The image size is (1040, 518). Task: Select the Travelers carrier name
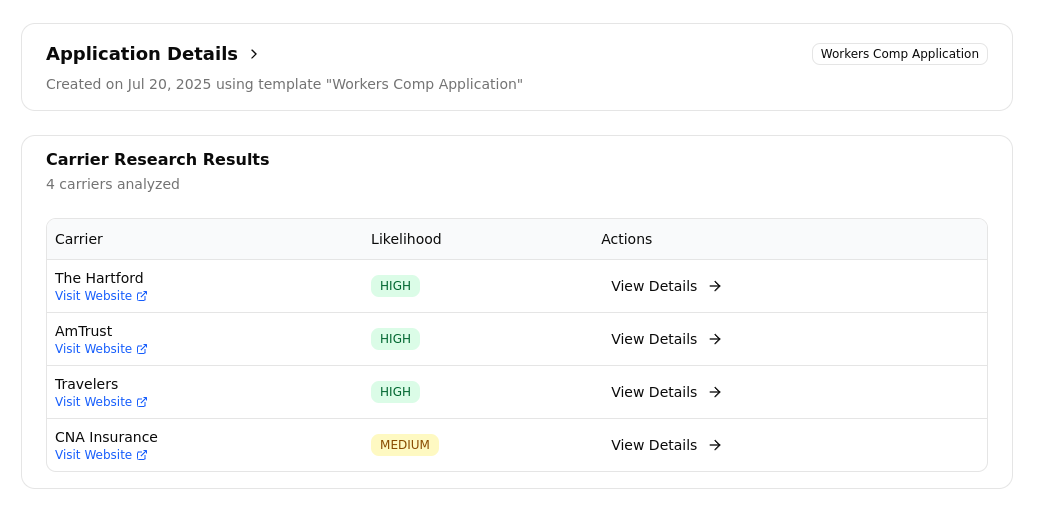click(86, 385)
